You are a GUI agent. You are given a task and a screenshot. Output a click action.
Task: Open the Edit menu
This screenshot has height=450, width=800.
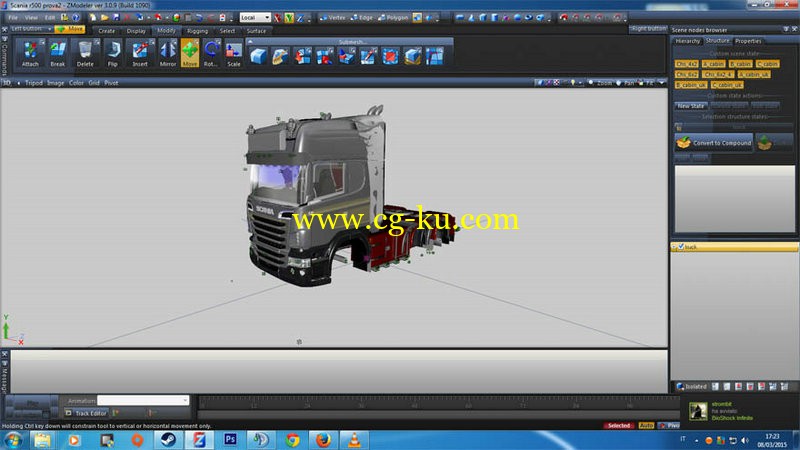click(49, 17)
